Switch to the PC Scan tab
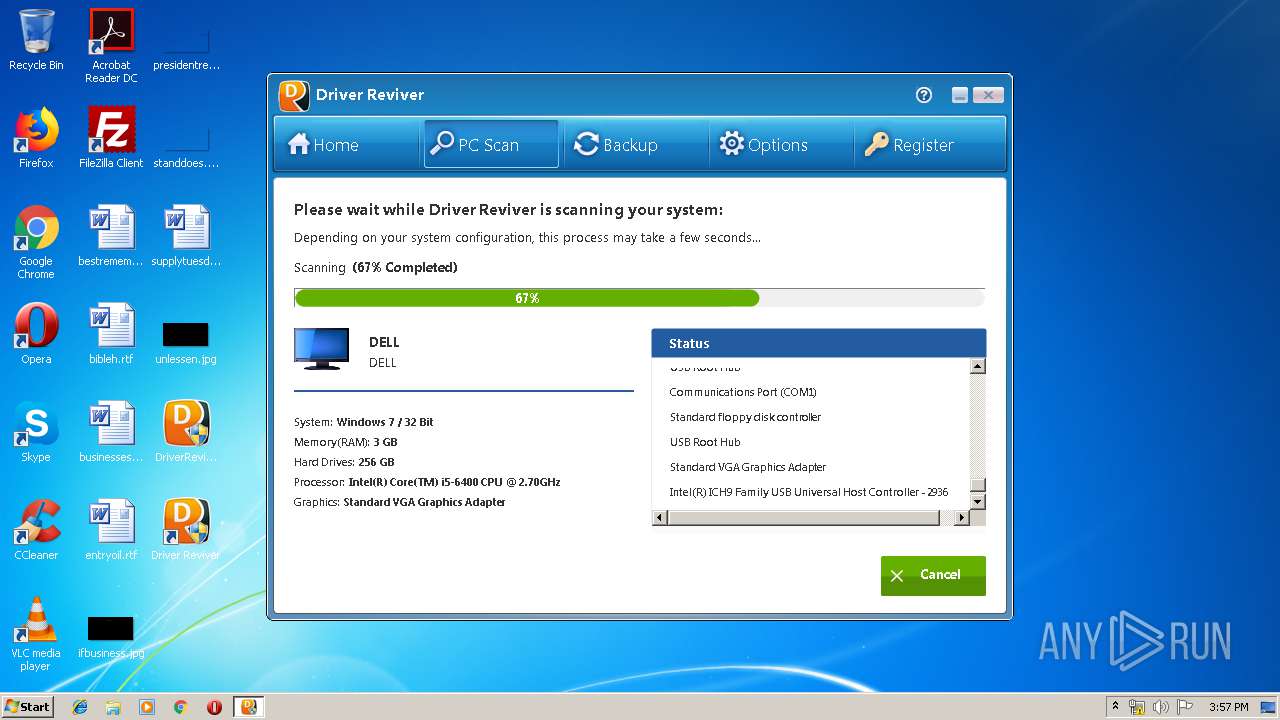This screenshot has height=720, width=1280. click(x=491, y=144)
